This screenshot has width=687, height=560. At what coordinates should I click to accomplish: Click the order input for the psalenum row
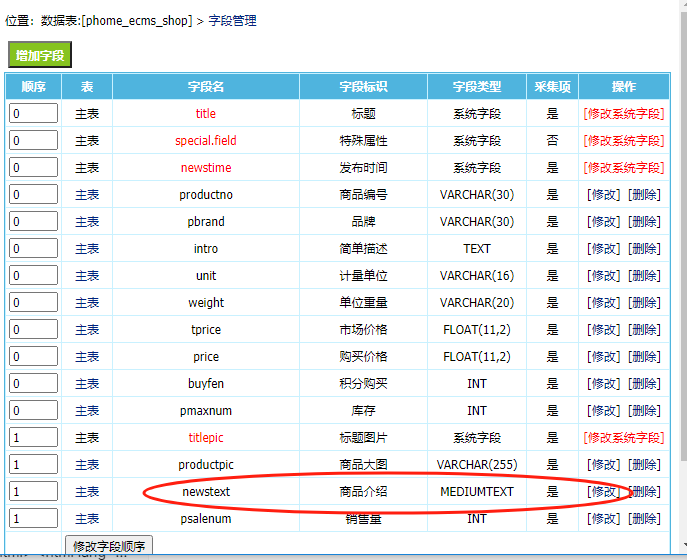(x=34, y=519)
